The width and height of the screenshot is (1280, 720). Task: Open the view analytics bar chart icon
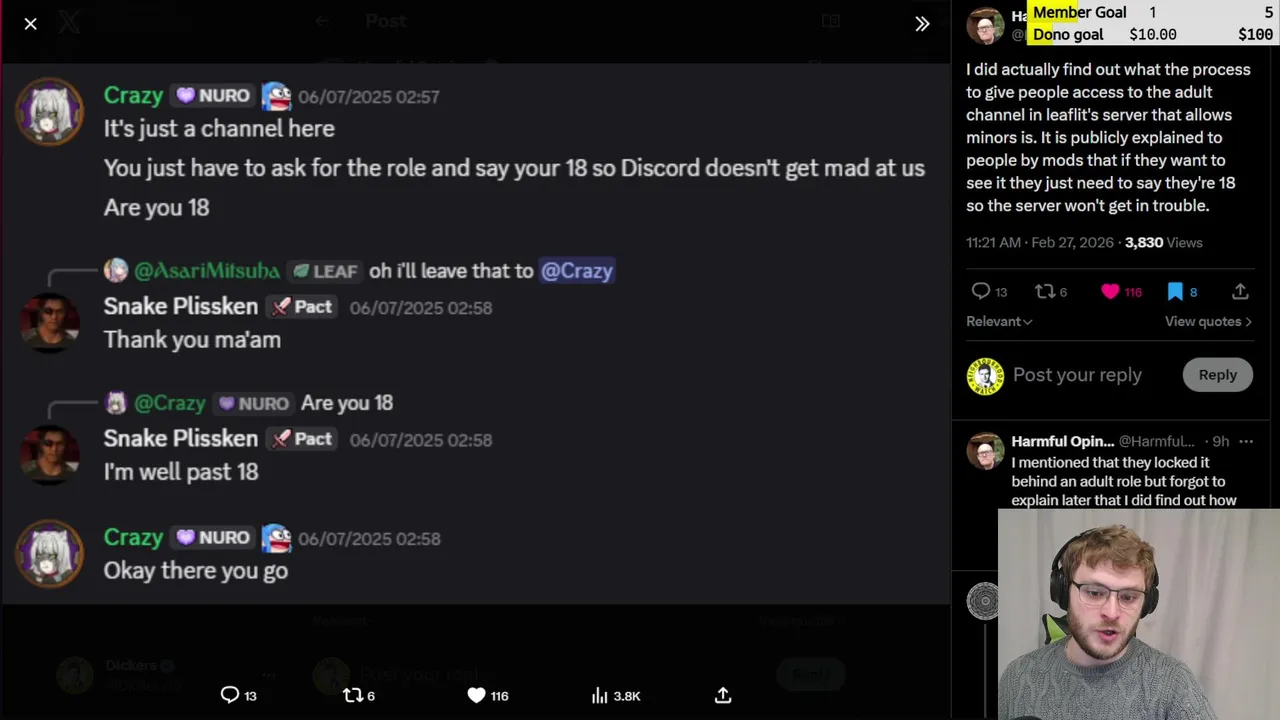pos(600,695)
